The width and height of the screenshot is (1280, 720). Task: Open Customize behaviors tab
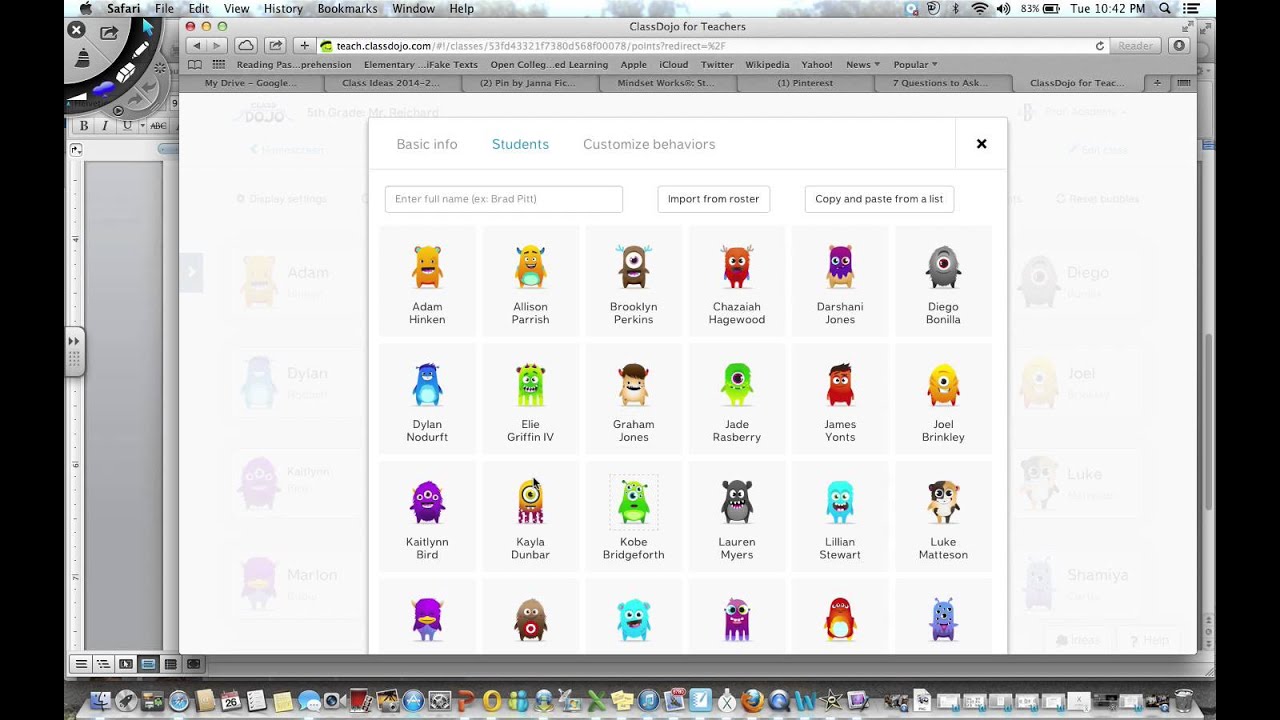point(649,144)
